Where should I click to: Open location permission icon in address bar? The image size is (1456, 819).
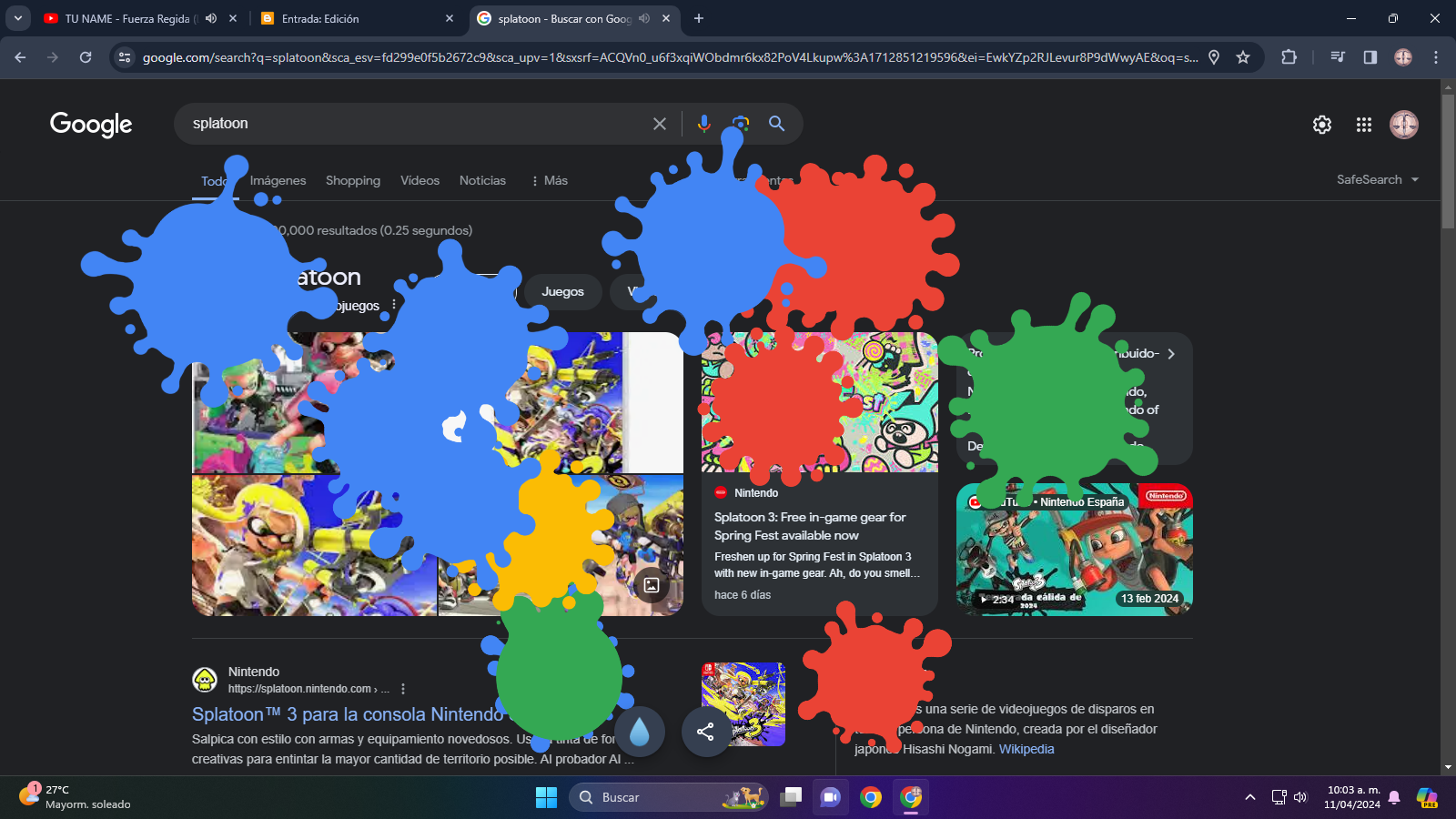pos(1214,57)
